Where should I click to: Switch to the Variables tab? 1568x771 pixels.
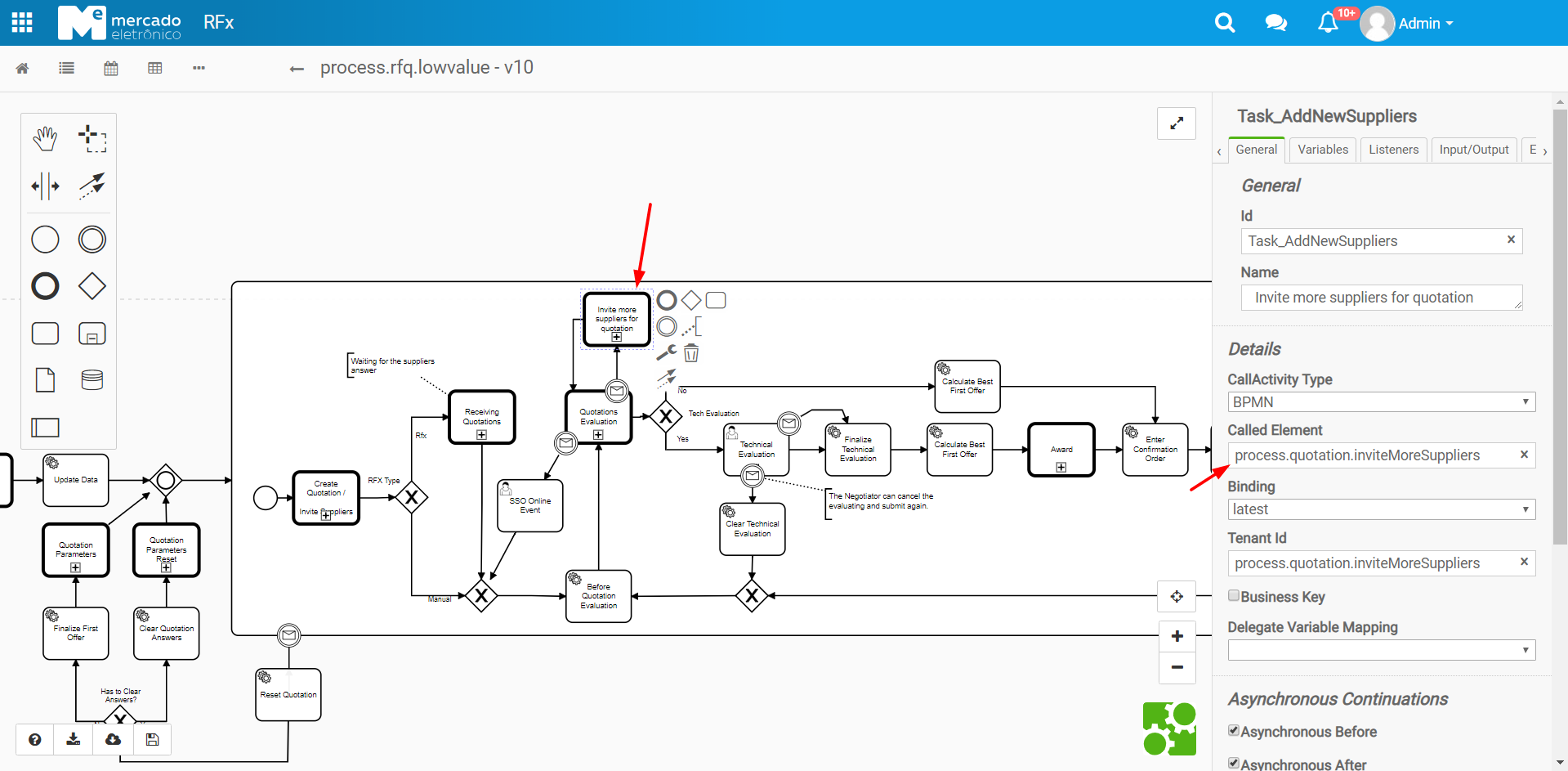pos(1321,150)
